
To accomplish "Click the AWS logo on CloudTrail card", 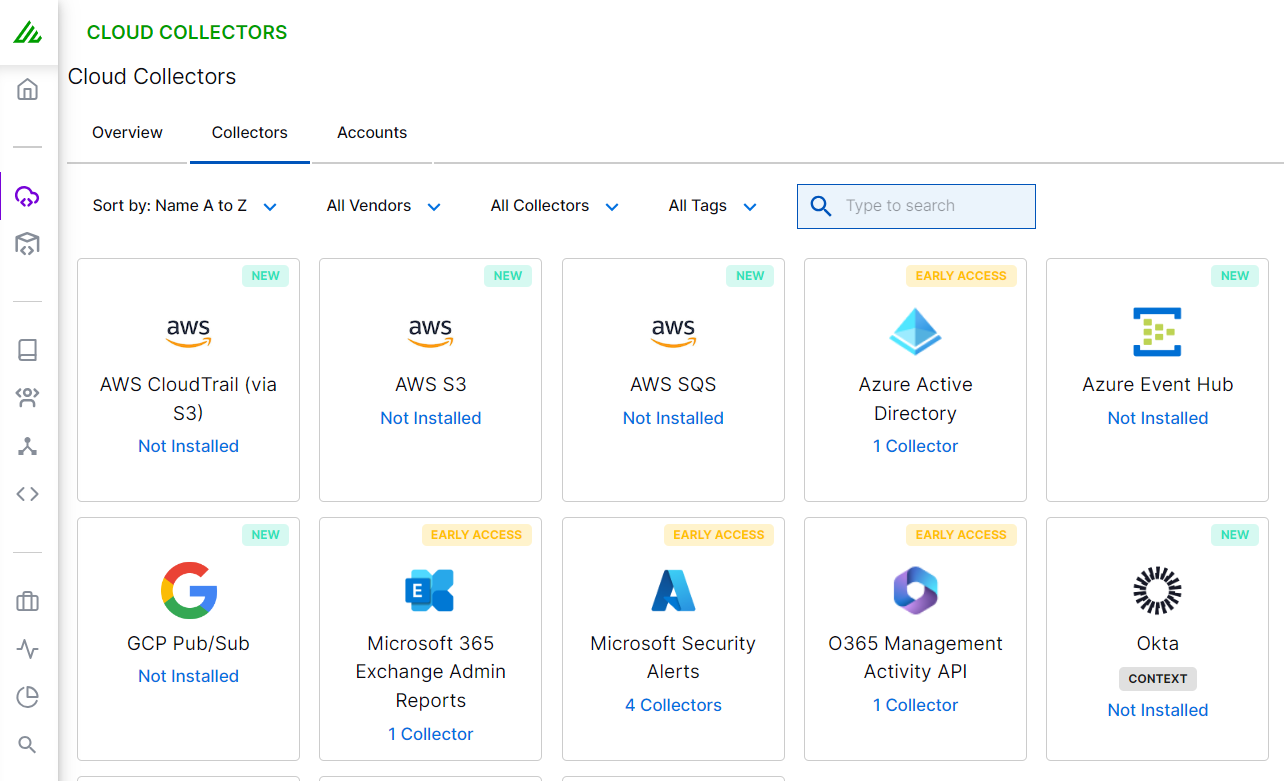I will click(x=188, y=332).
